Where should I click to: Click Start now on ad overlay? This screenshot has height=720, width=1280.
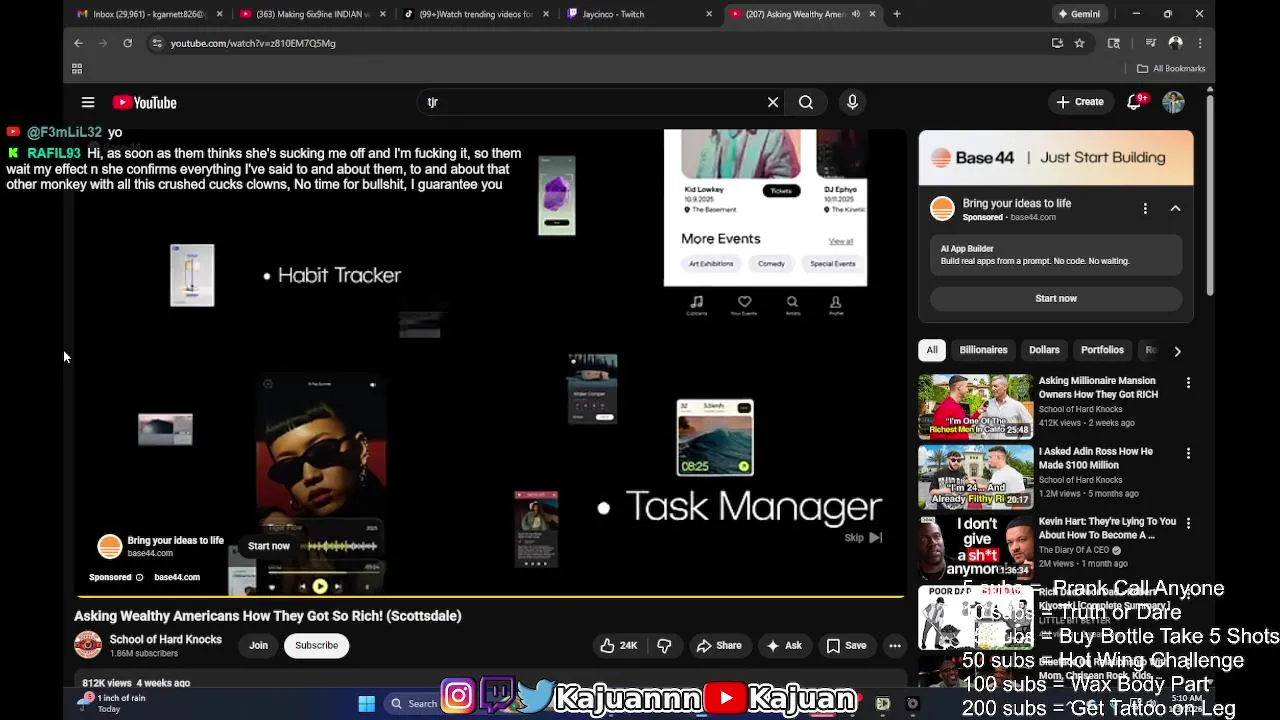[269, 546]
